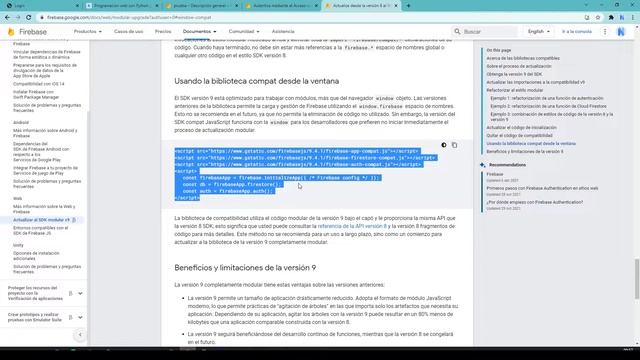Open 'Primeros pasos con Firebase Authentication' recommendation
This screenshot has width=640, height=360.
click(542, 188)
